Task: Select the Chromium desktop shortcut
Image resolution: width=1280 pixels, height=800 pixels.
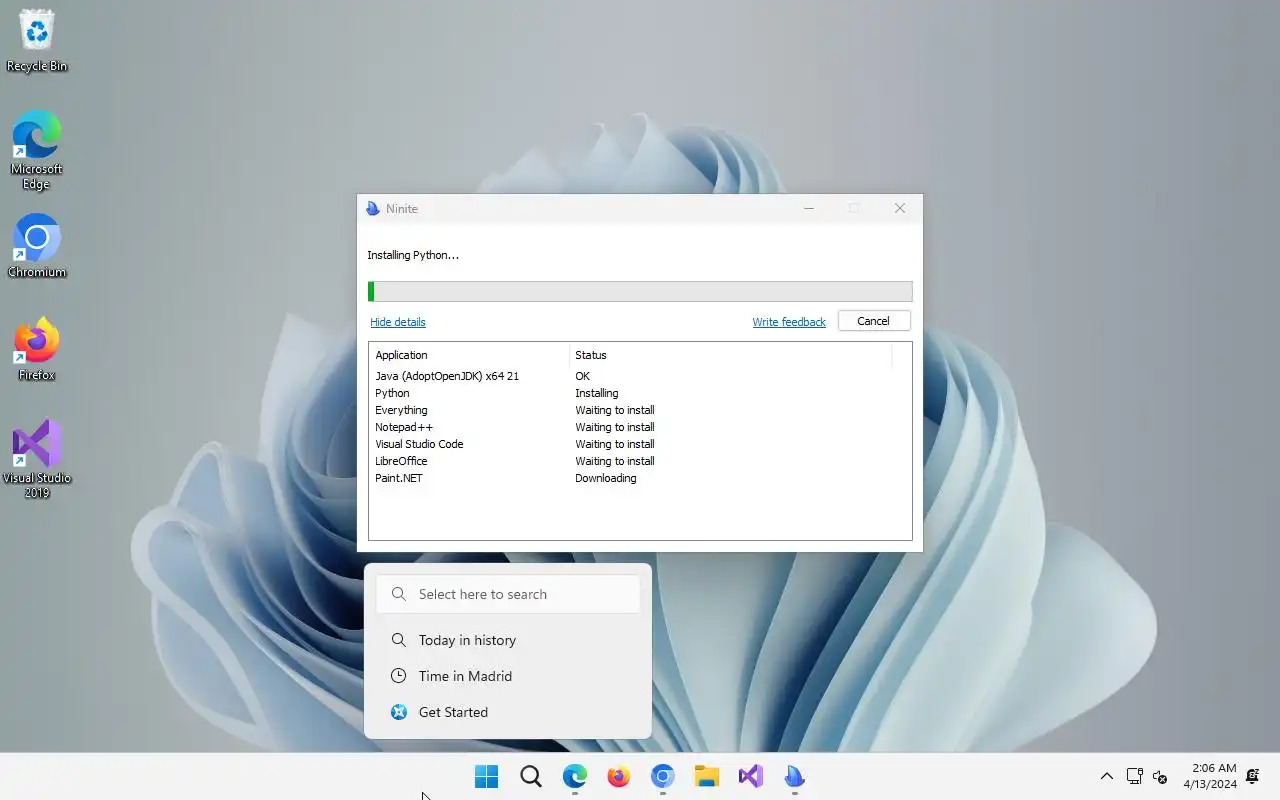Action: pos(37,246)
